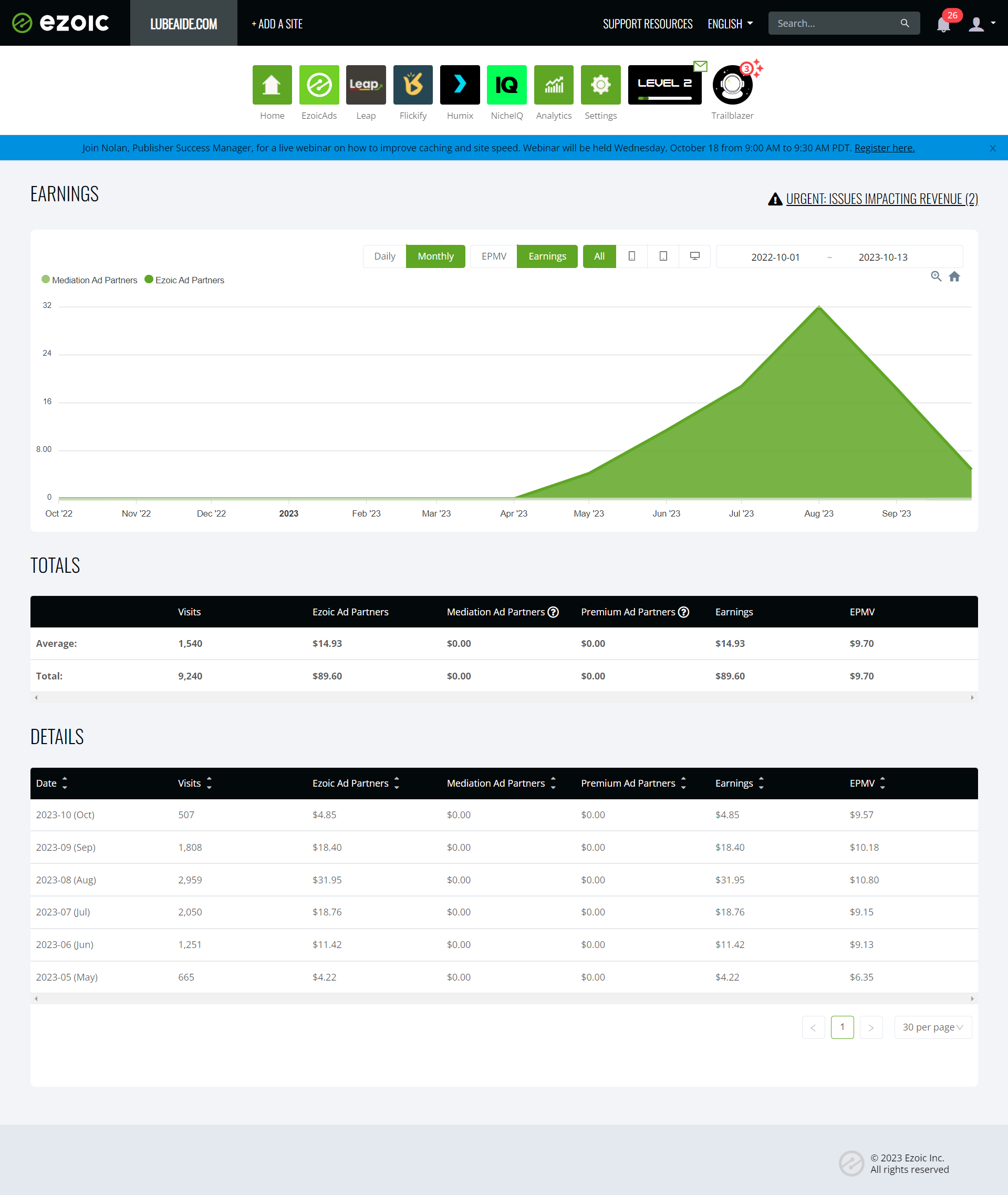Click the 2023-05 (May) row date
This screenshot has width=1008, height=1195.
[67, 977]
